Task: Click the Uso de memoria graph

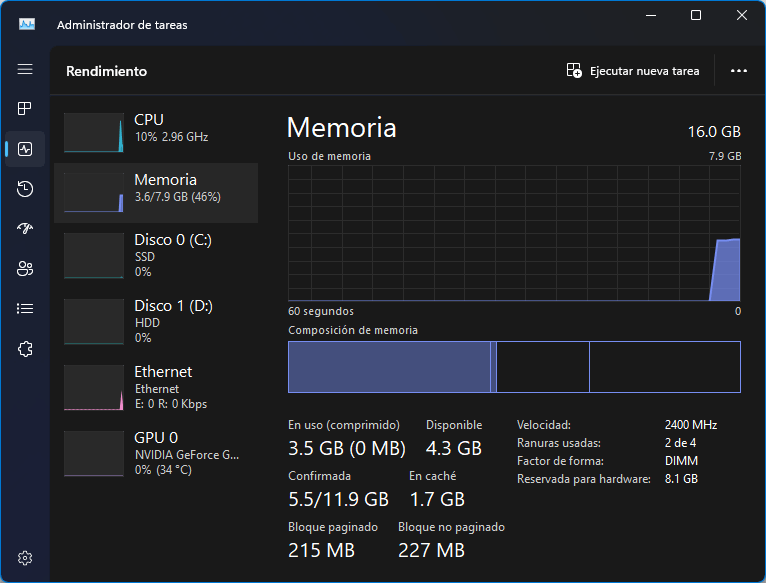Action: 514,232
